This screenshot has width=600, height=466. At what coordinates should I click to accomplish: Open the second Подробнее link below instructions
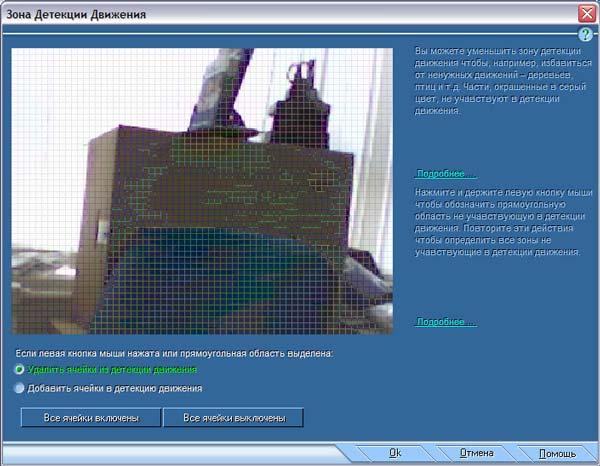[445, 322]
